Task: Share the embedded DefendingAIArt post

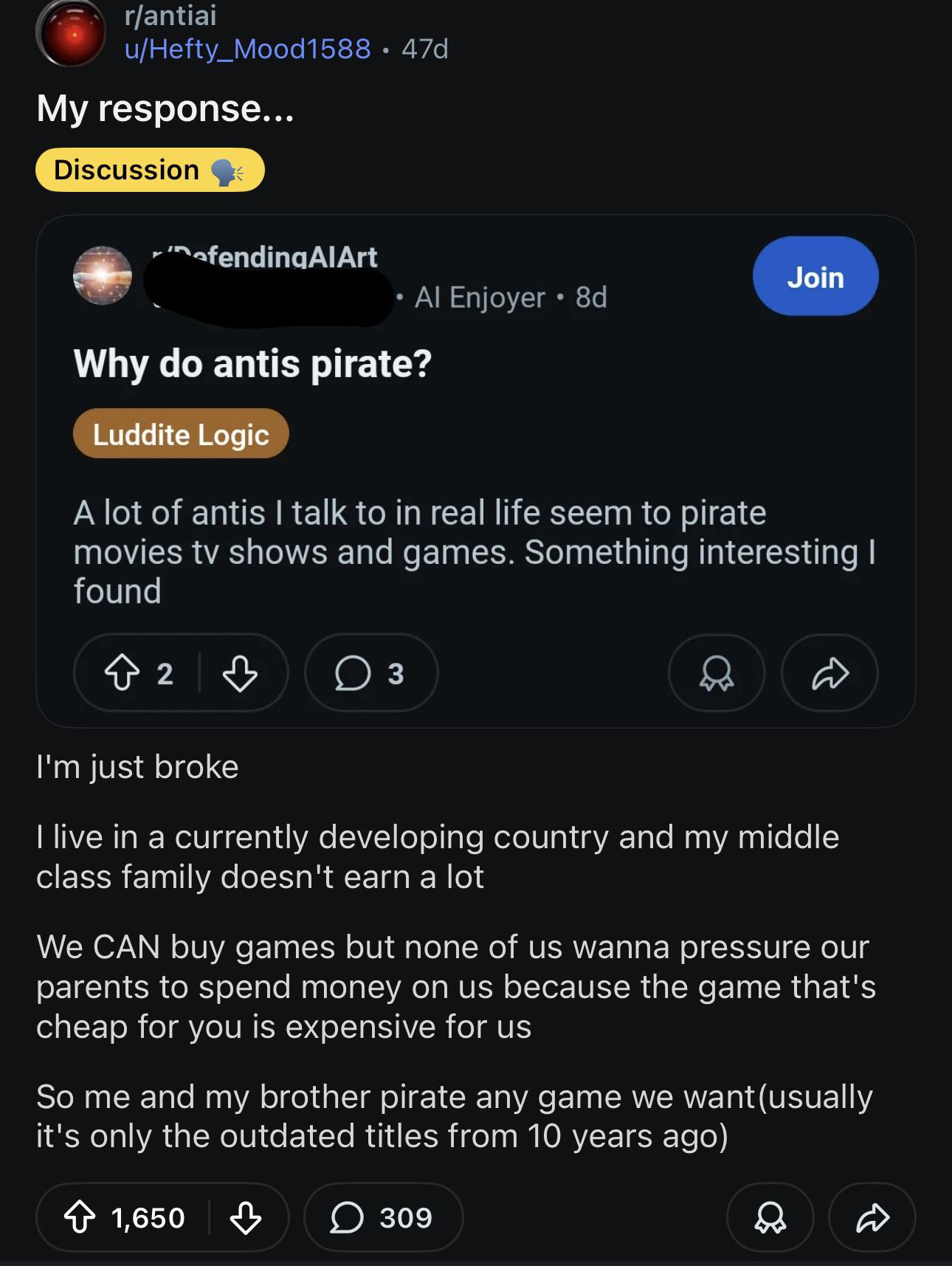Action: [x=829, y=673]
